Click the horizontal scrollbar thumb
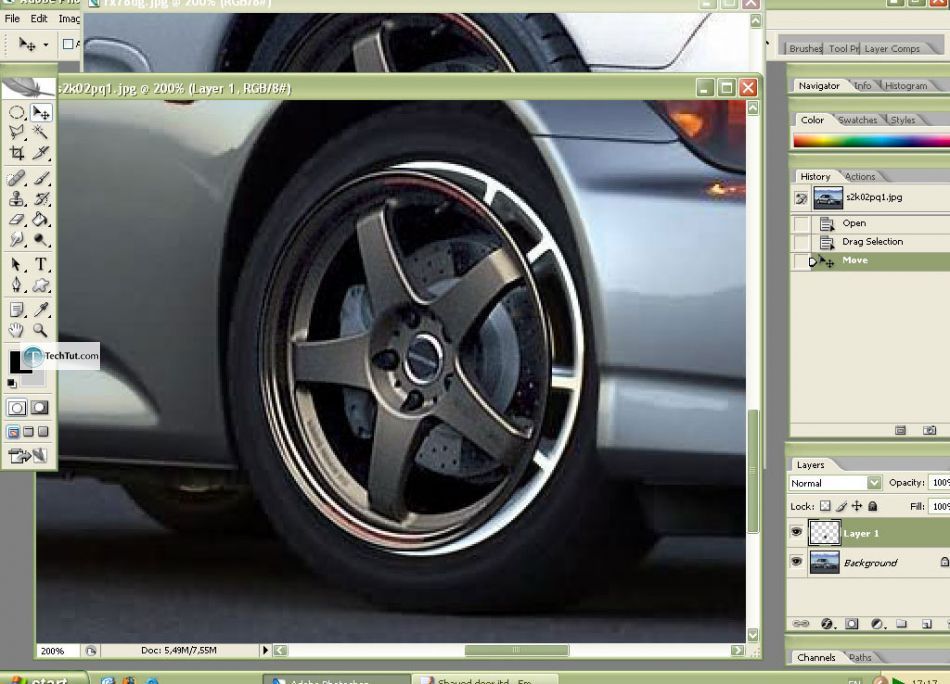This screenshot has width=950, height=684. pos(517,650)
